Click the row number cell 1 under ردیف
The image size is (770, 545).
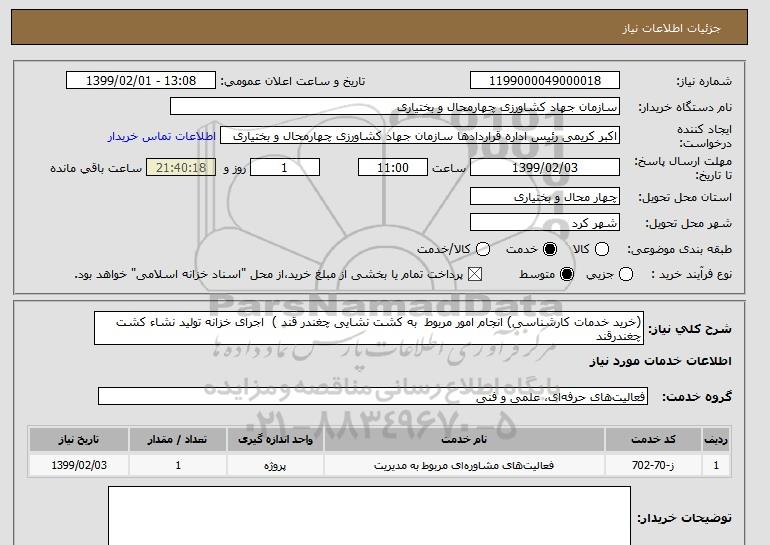716,465
